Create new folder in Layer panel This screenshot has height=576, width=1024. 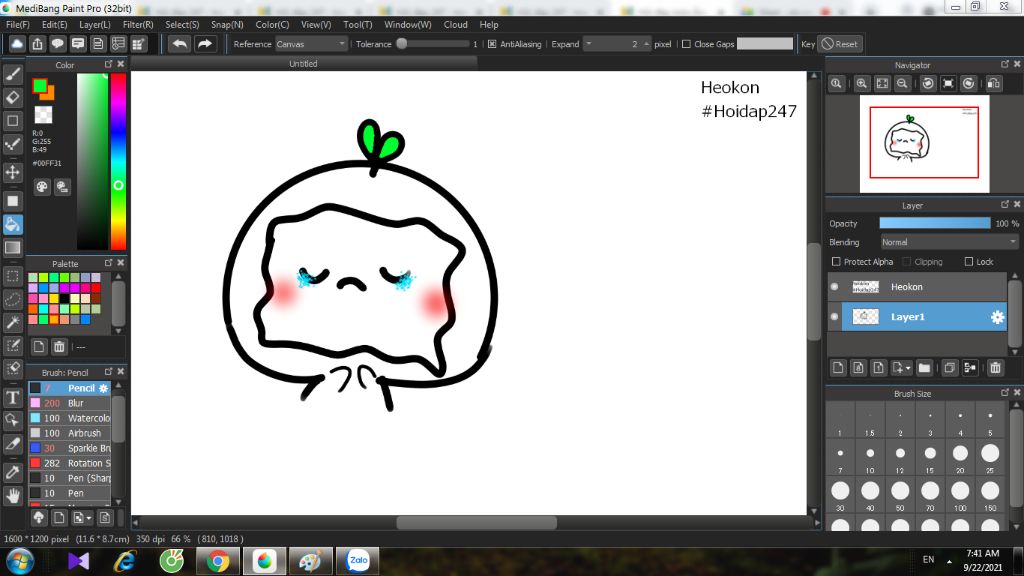tap(924, 368)
